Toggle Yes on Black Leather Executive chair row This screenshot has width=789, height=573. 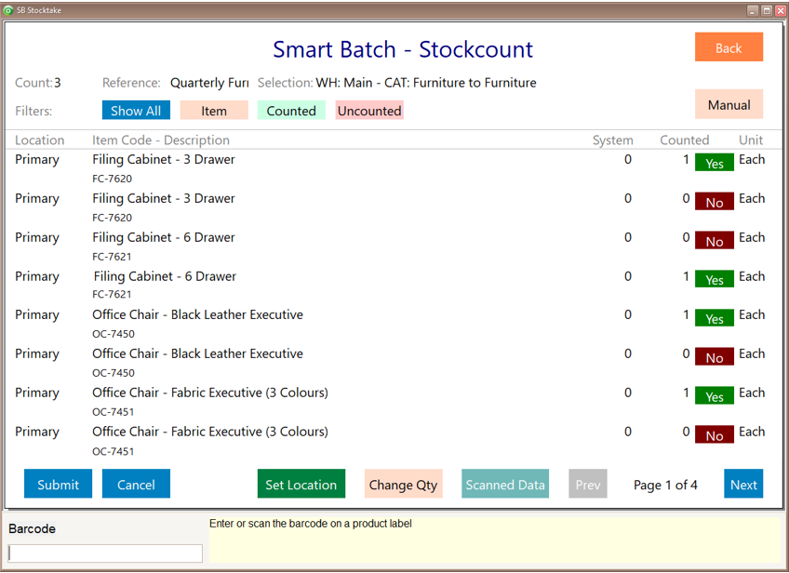(714, 319)
